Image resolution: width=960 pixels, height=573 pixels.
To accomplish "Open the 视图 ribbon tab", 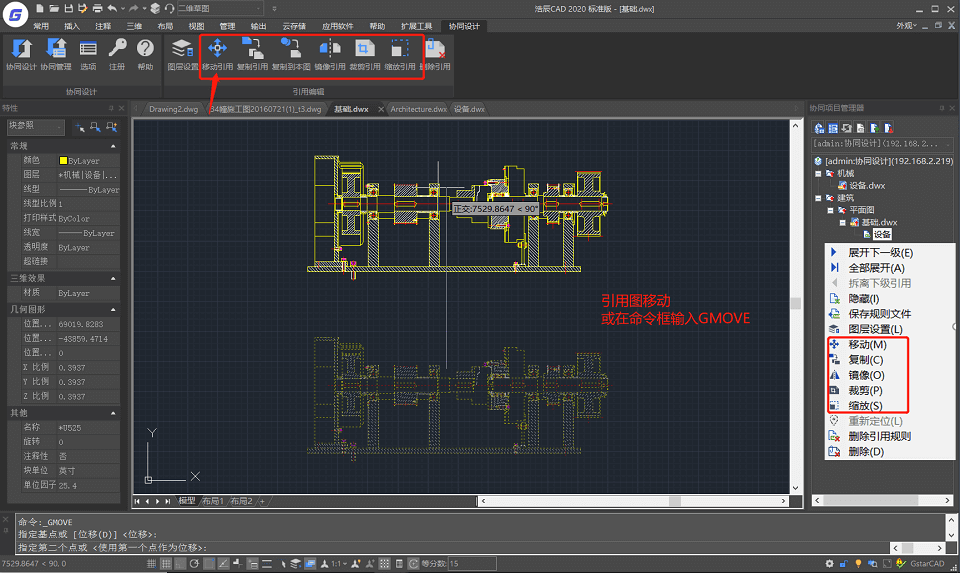I will pyautogui.click(x=196, y=26).
